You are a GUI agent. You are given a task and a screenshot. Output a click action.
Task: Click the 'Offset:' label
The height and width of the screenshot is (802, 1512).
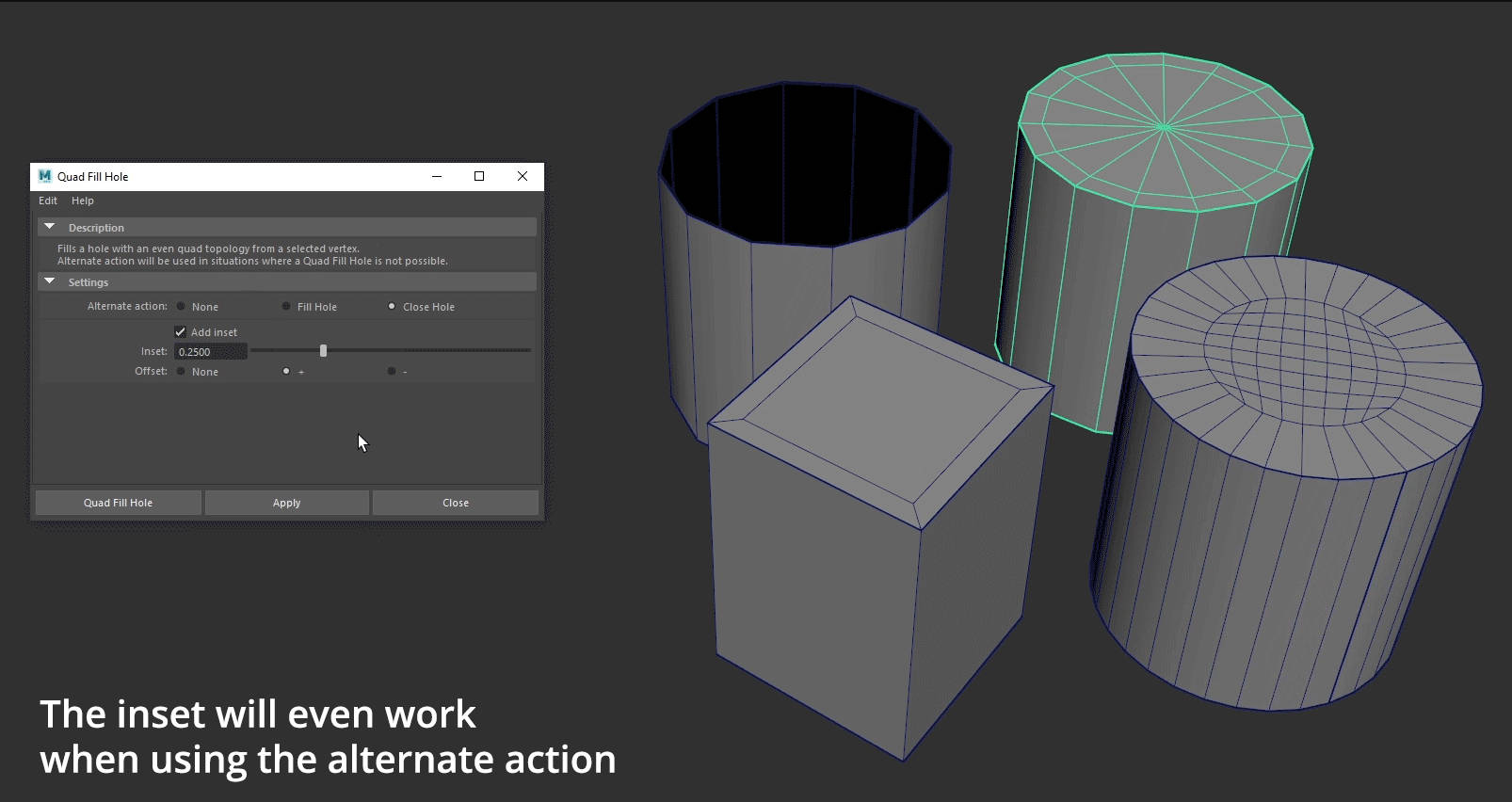click(x=151, y=371)
